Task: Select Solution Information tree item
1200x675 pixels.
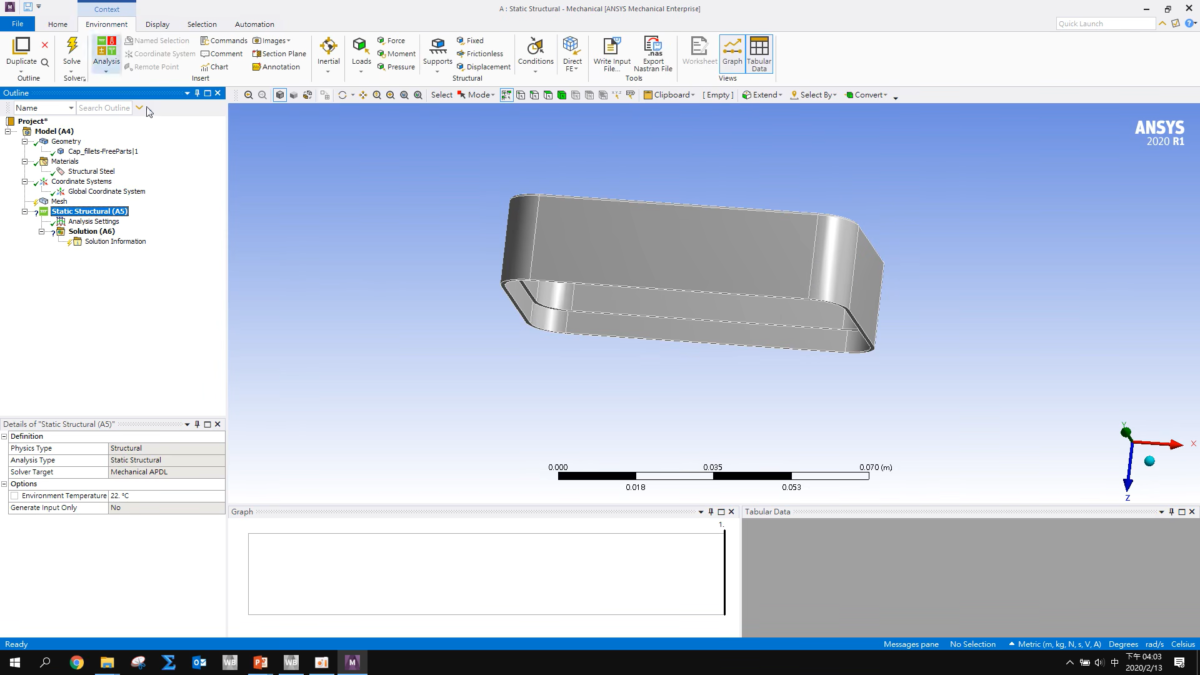Action: point(115,241)
